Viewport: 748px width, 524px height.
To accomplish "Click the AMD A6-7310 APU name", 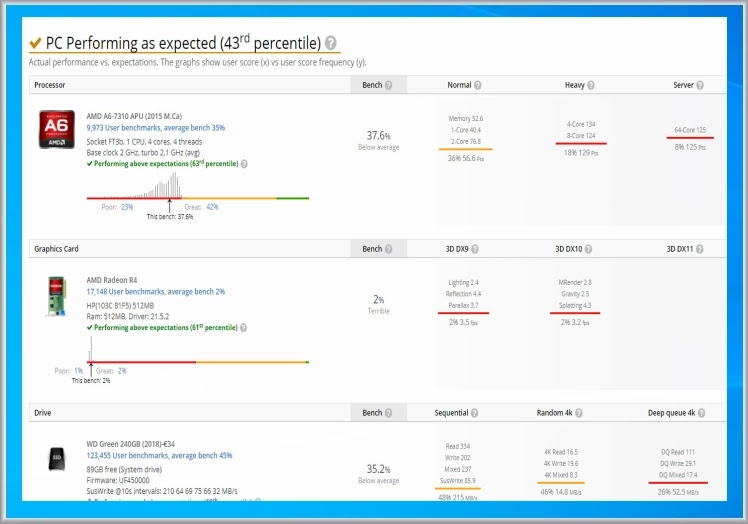I will [x=134, y=116].
